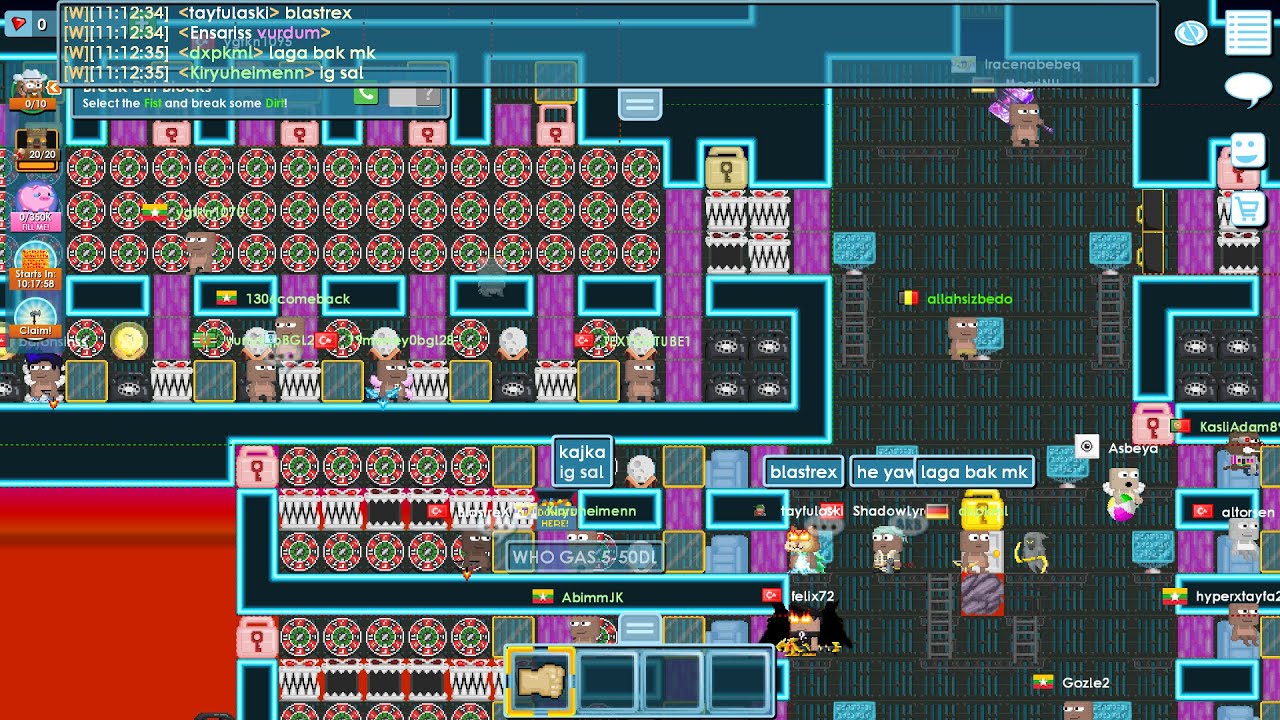
Task: Tap the quest text 'Select the Fist and break some Dirt!'
Action: 185,103
